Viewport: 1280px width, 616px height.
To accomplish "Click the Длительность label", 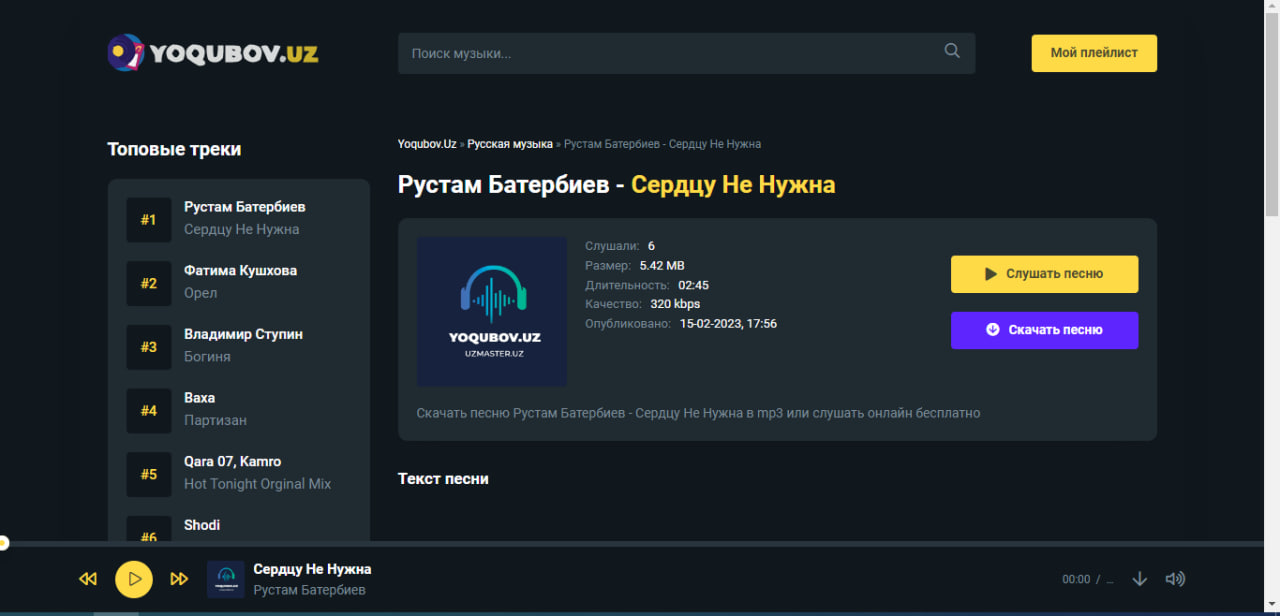I will coord(627,285).
